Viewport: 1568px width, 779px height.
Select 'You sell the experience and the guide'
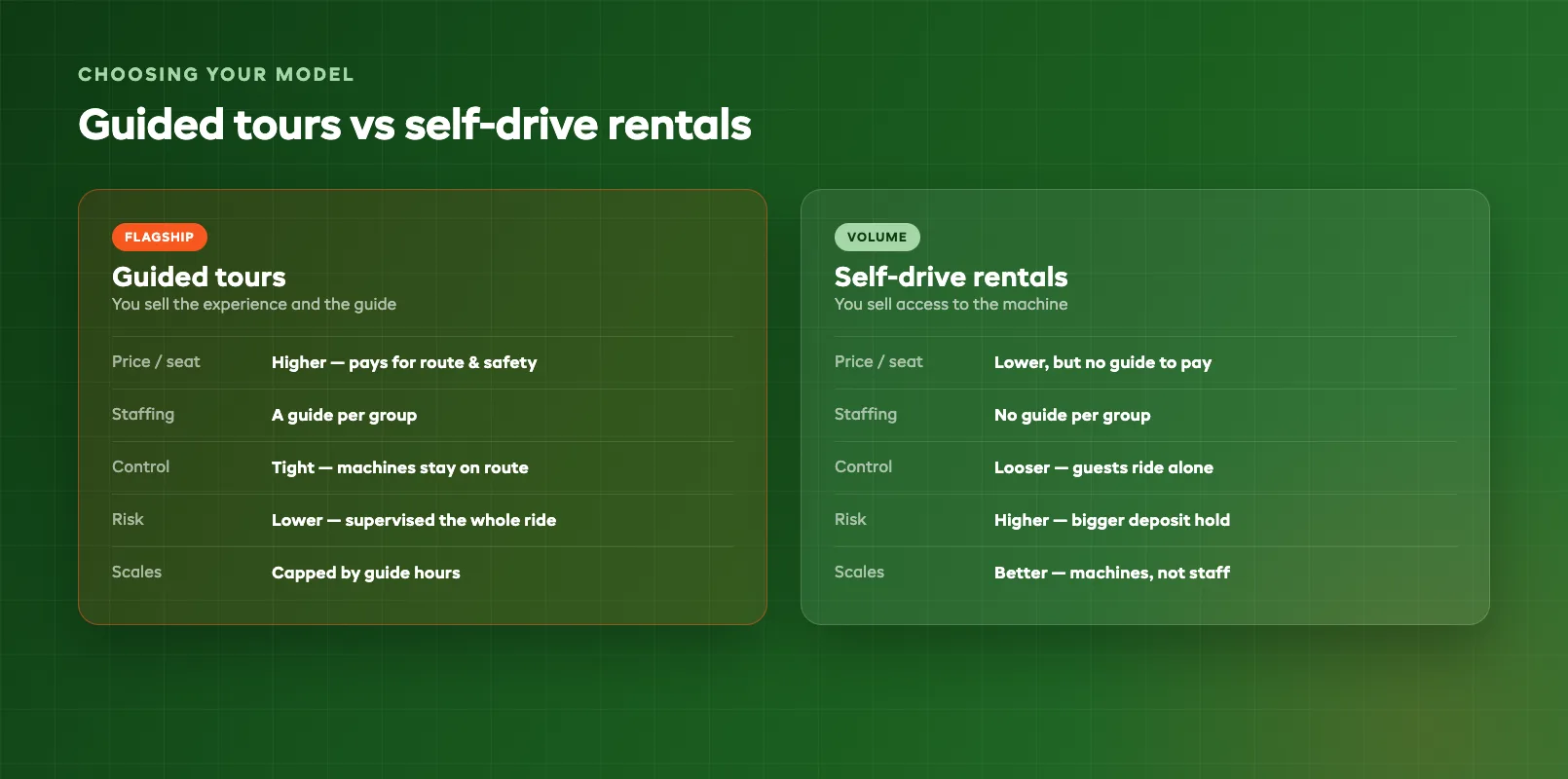coord(254,304)
